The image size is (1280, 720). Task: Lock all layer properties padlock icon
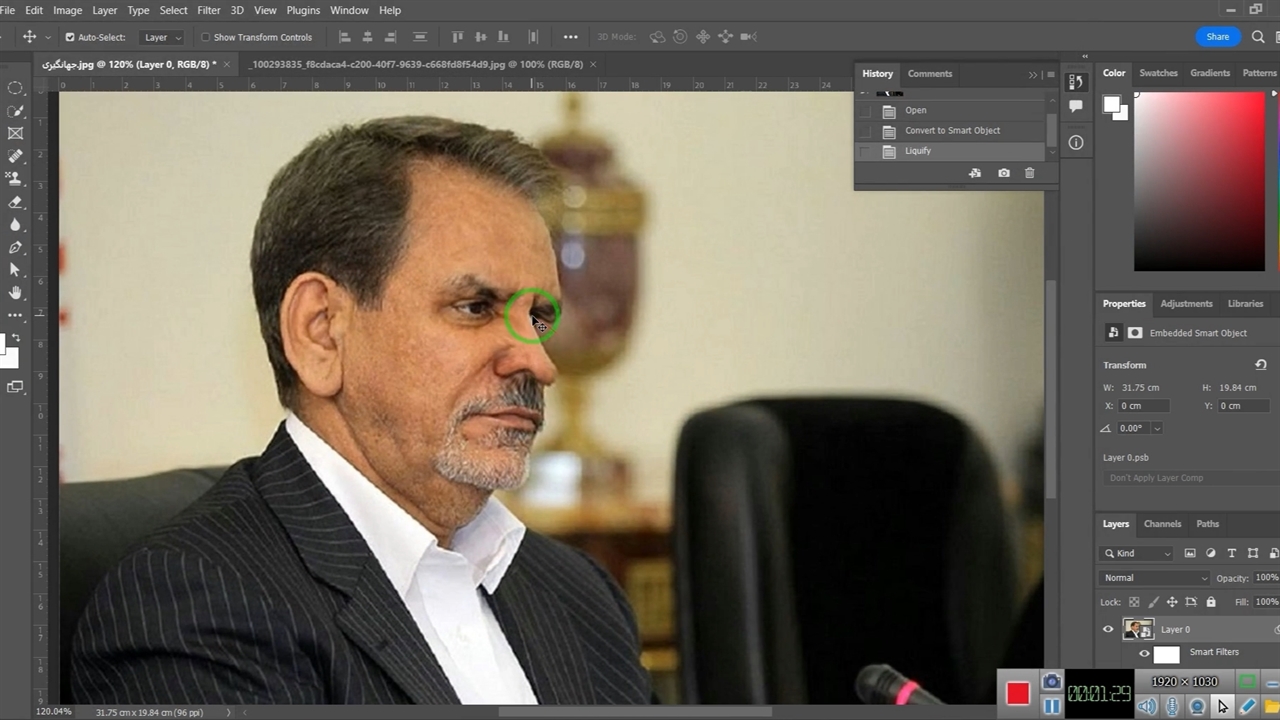click(x=1211, y=602)
